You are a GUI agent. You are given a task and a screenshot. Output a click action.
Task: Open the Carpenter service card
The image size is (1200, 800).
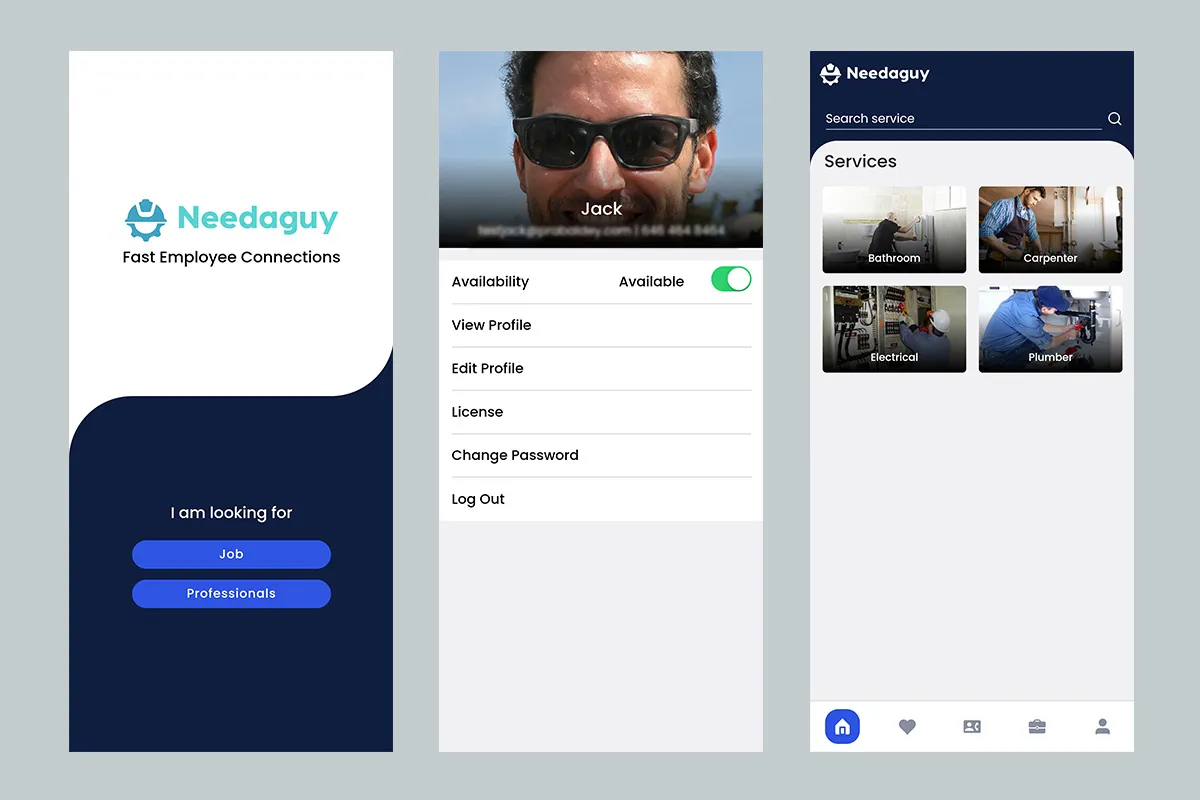[1050, 229]
